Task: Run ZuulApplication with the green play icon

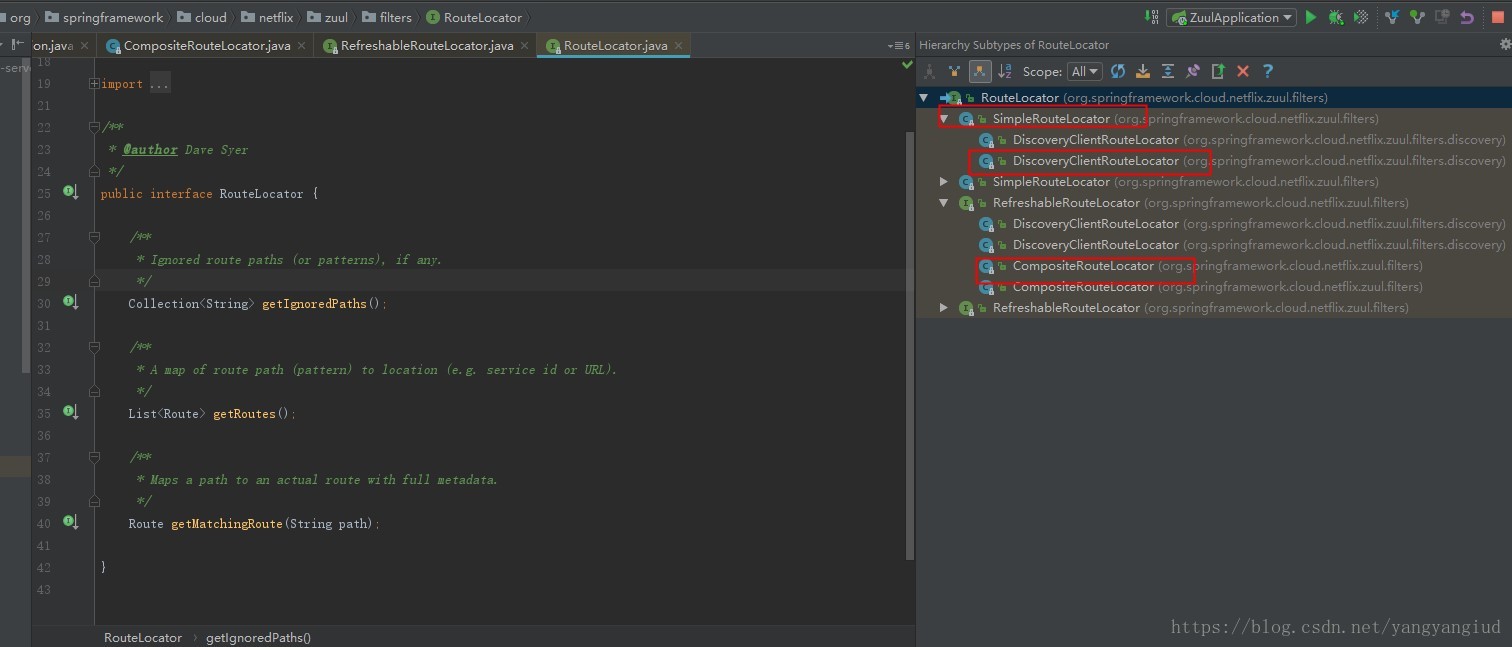Action: point(1311,17)
